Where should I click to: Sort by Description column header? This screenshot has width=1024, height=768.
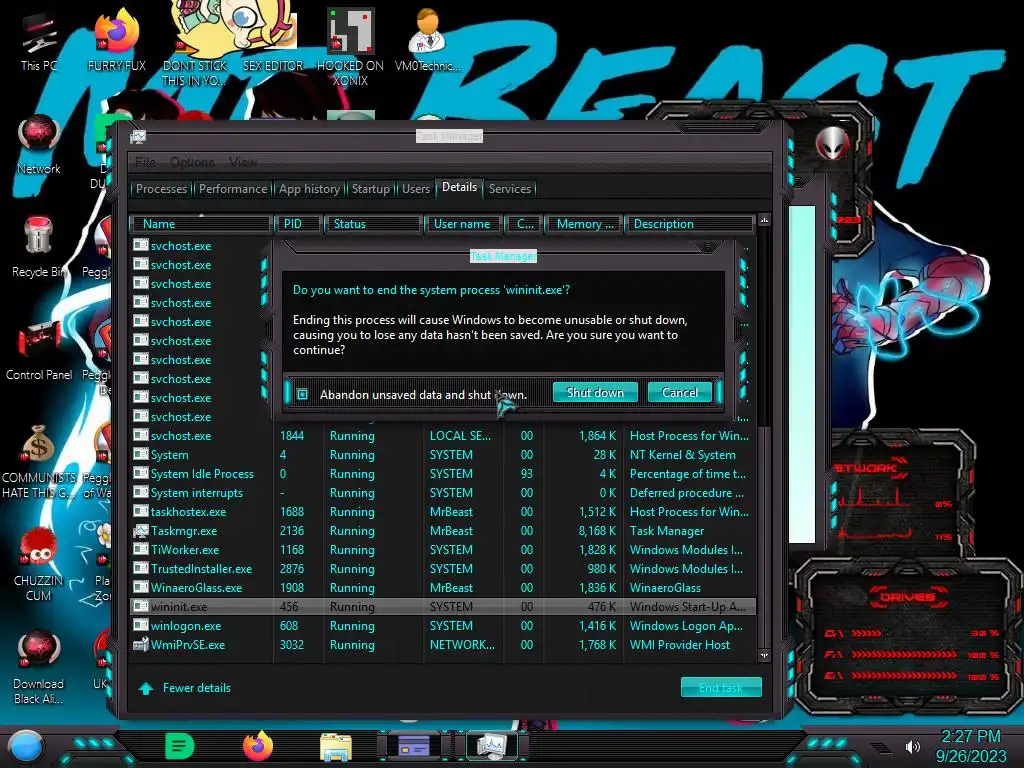pos(689,224)
